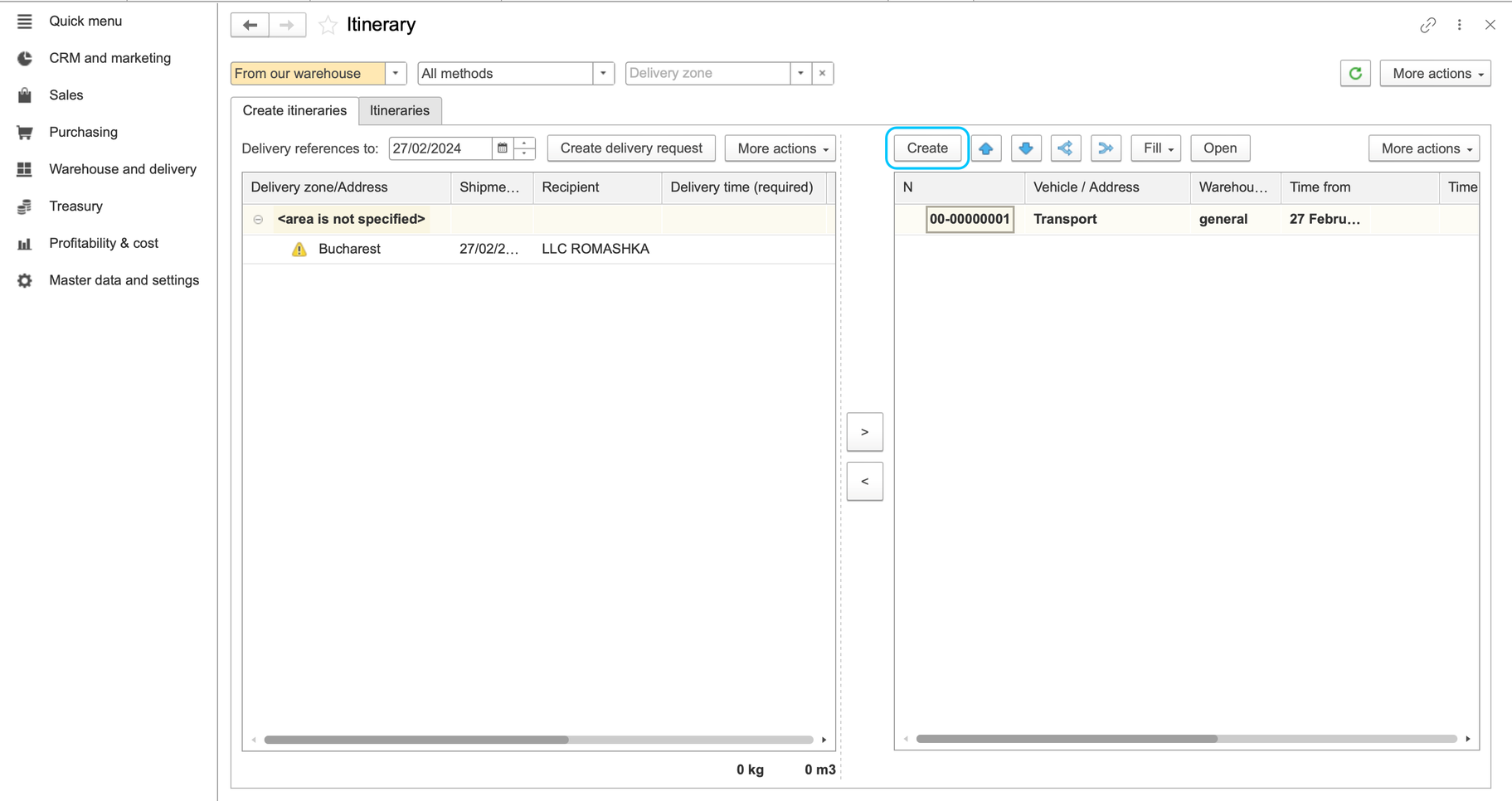Viewport: 1512px width, 801px height.
Task: Open the Sales section
Action: 66,95
